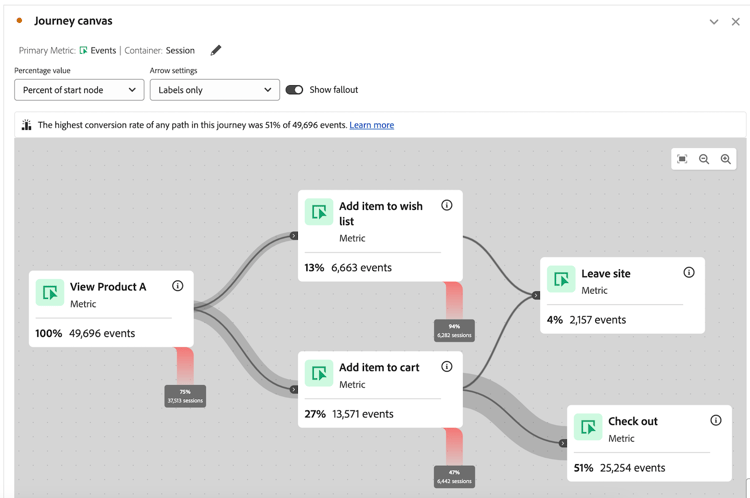750x498 pixels.
Task: Click the 4% value on Leave site
Action: tap(555, 320)
